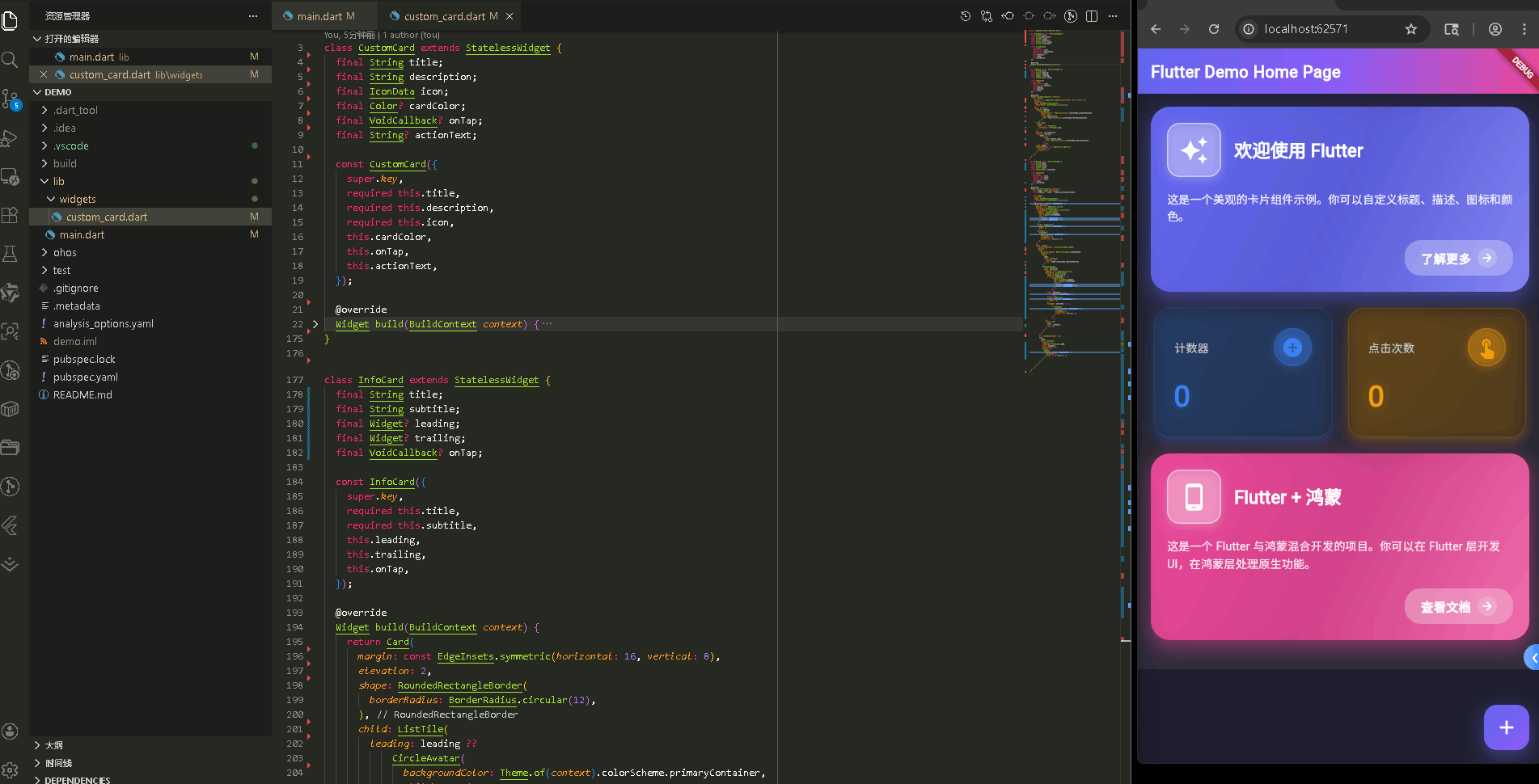Open analysis_options.yaml in the file tree
1539x784 pixels.
104,324
